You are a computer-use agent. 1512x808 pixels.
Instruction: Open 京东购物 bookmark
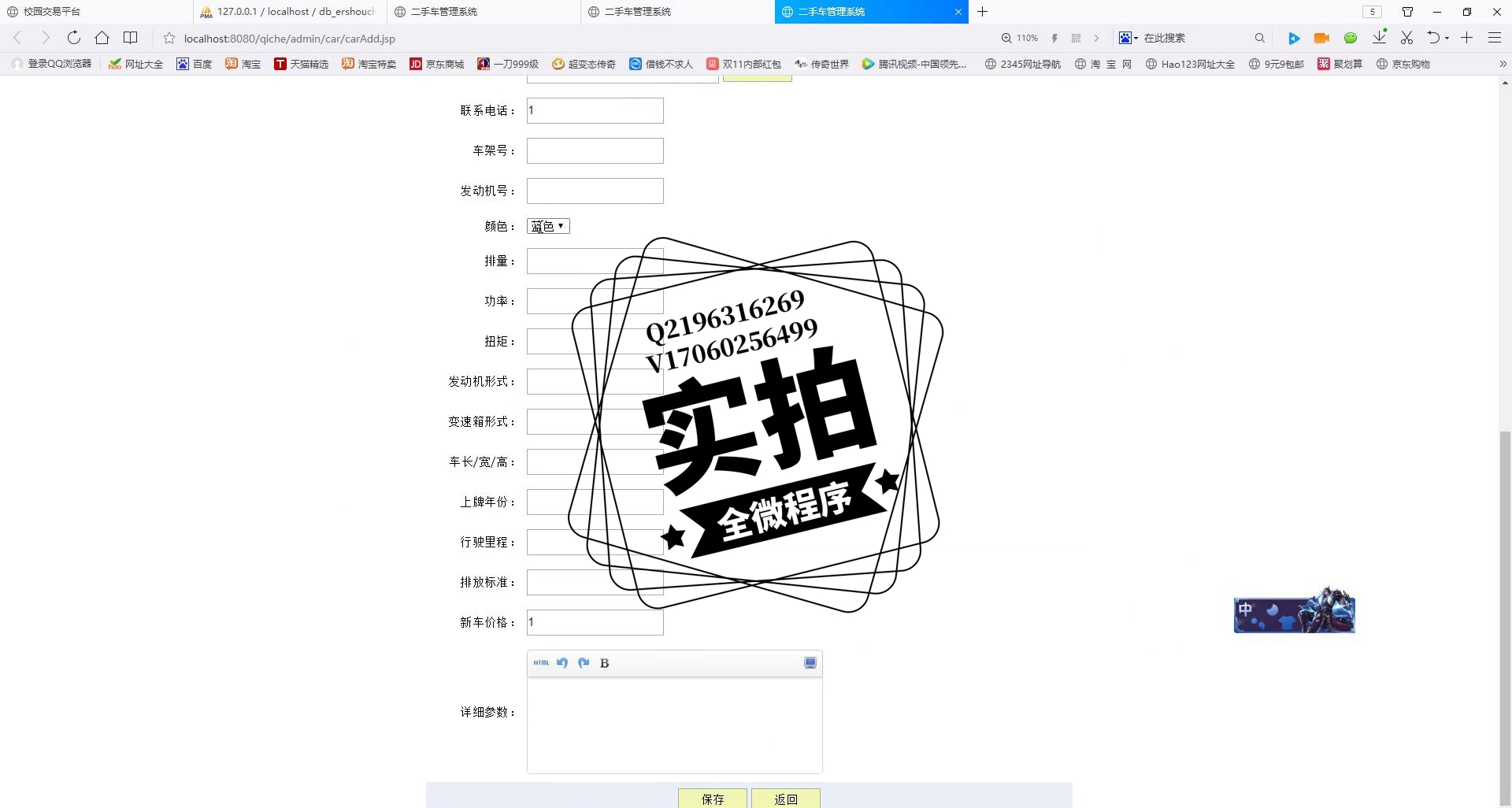point(1403,64)
